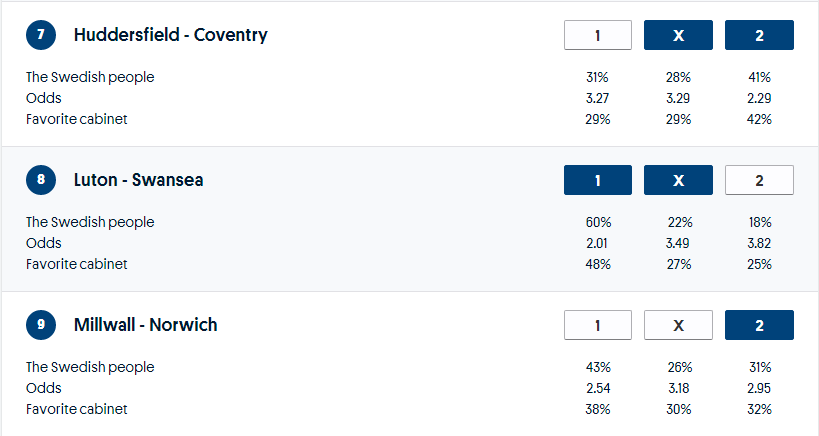Open the Huddersfield - Coventry match title

pos(170,36)
